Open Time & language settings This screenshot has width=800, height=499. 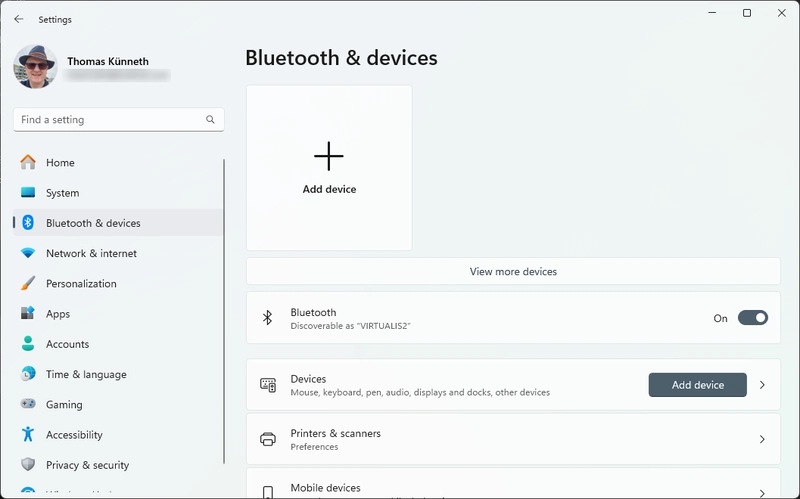pos(118,374)
